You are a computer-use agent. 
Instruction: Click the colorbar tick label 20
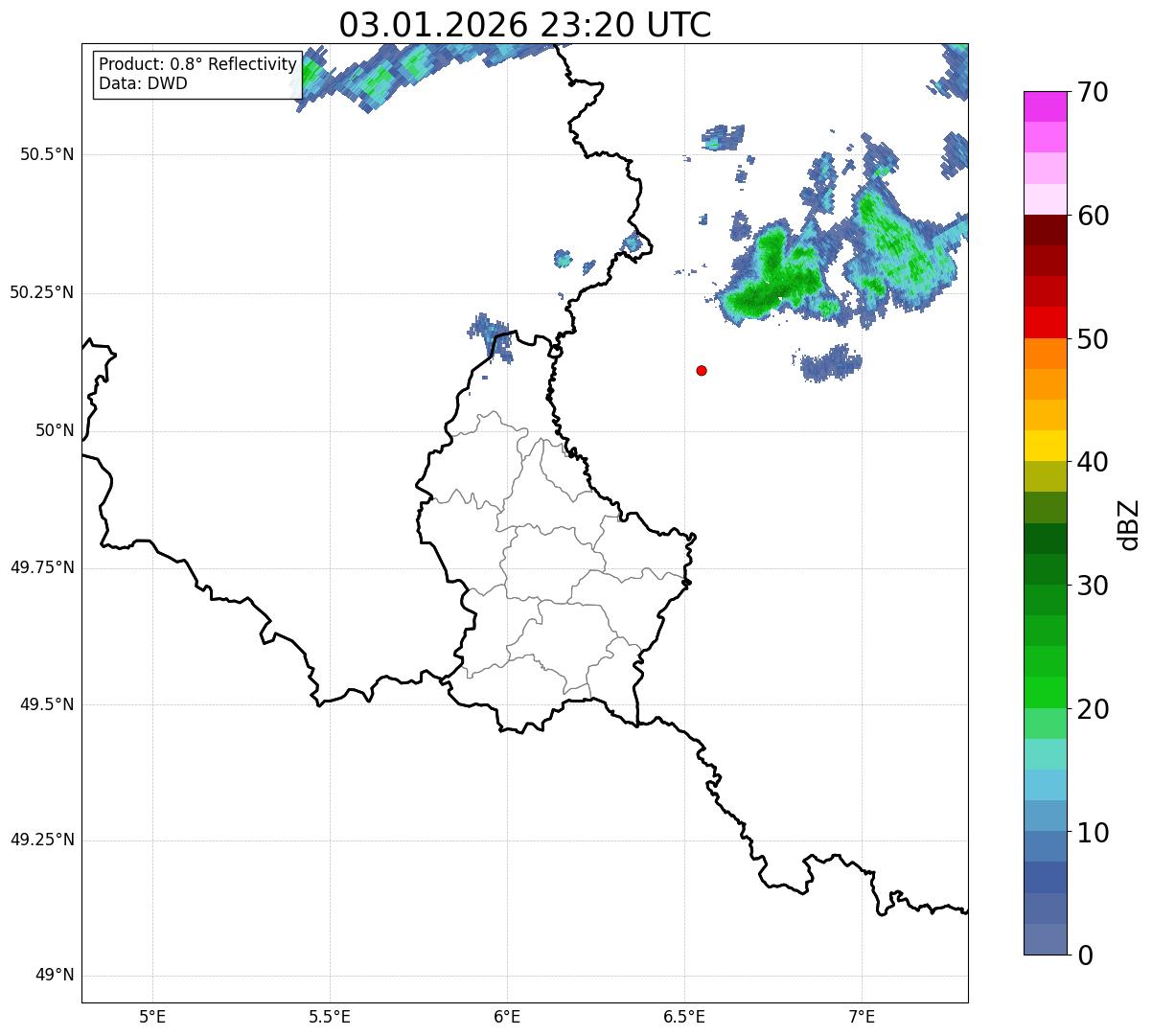coord(1093,709)
